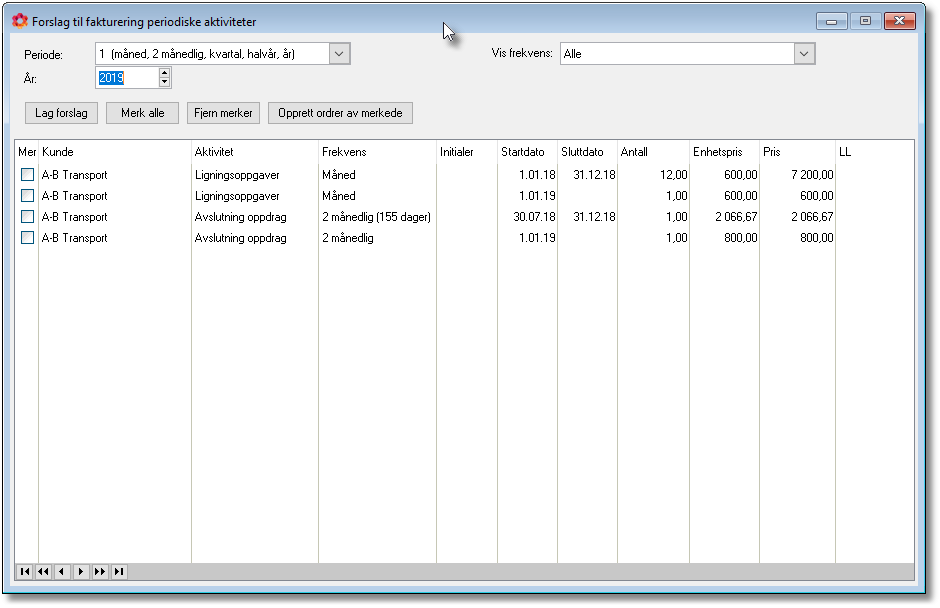940x608 pixels.
Task: Go to the last record in navigator
Action: [119, 571]
